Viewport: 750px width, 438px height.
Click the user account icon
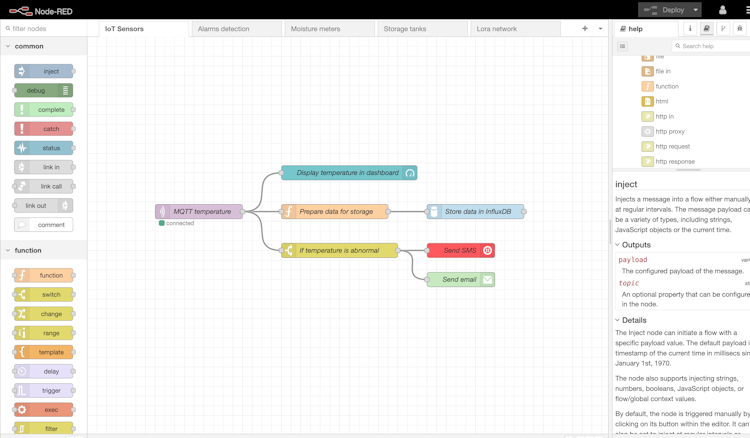click(x=722, y=10)
